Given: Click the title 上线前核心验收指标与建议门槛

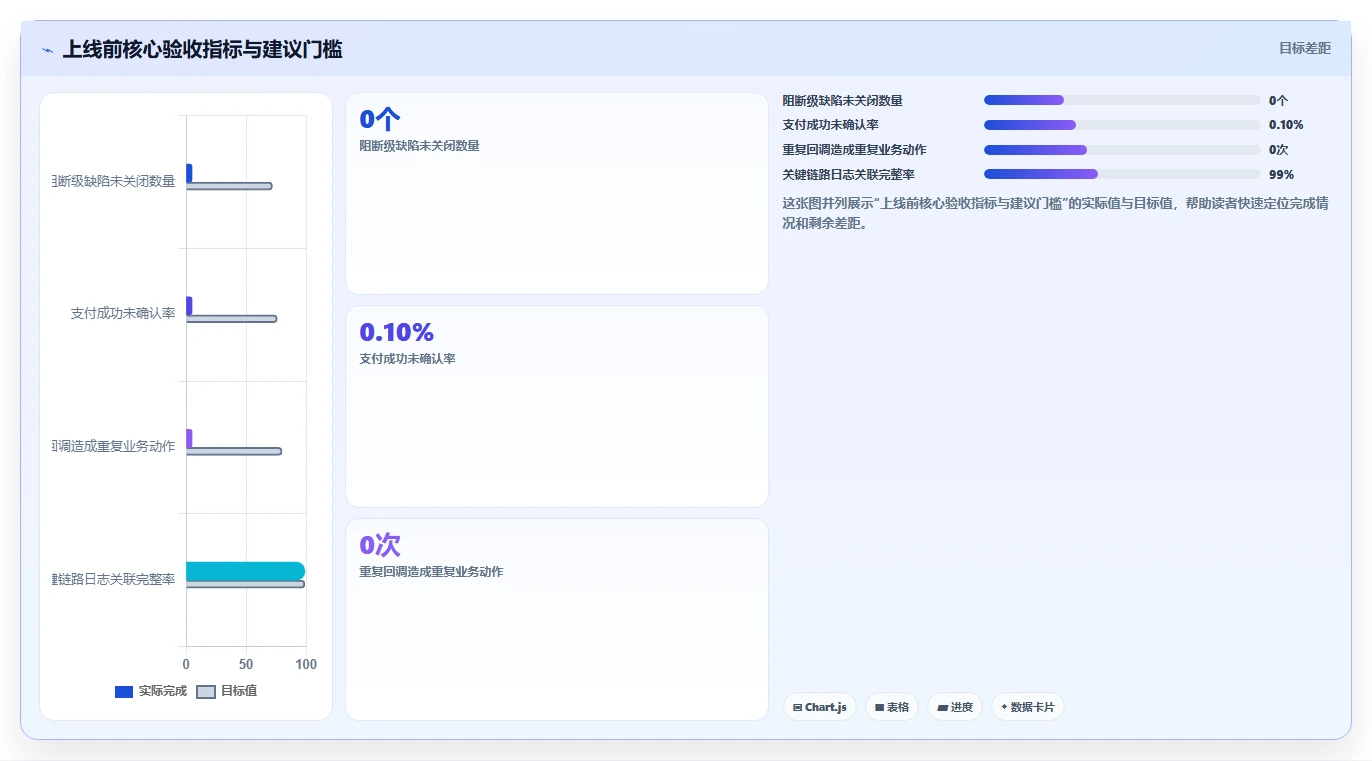Looking at the screenshot, I should (x=202, y=49).
